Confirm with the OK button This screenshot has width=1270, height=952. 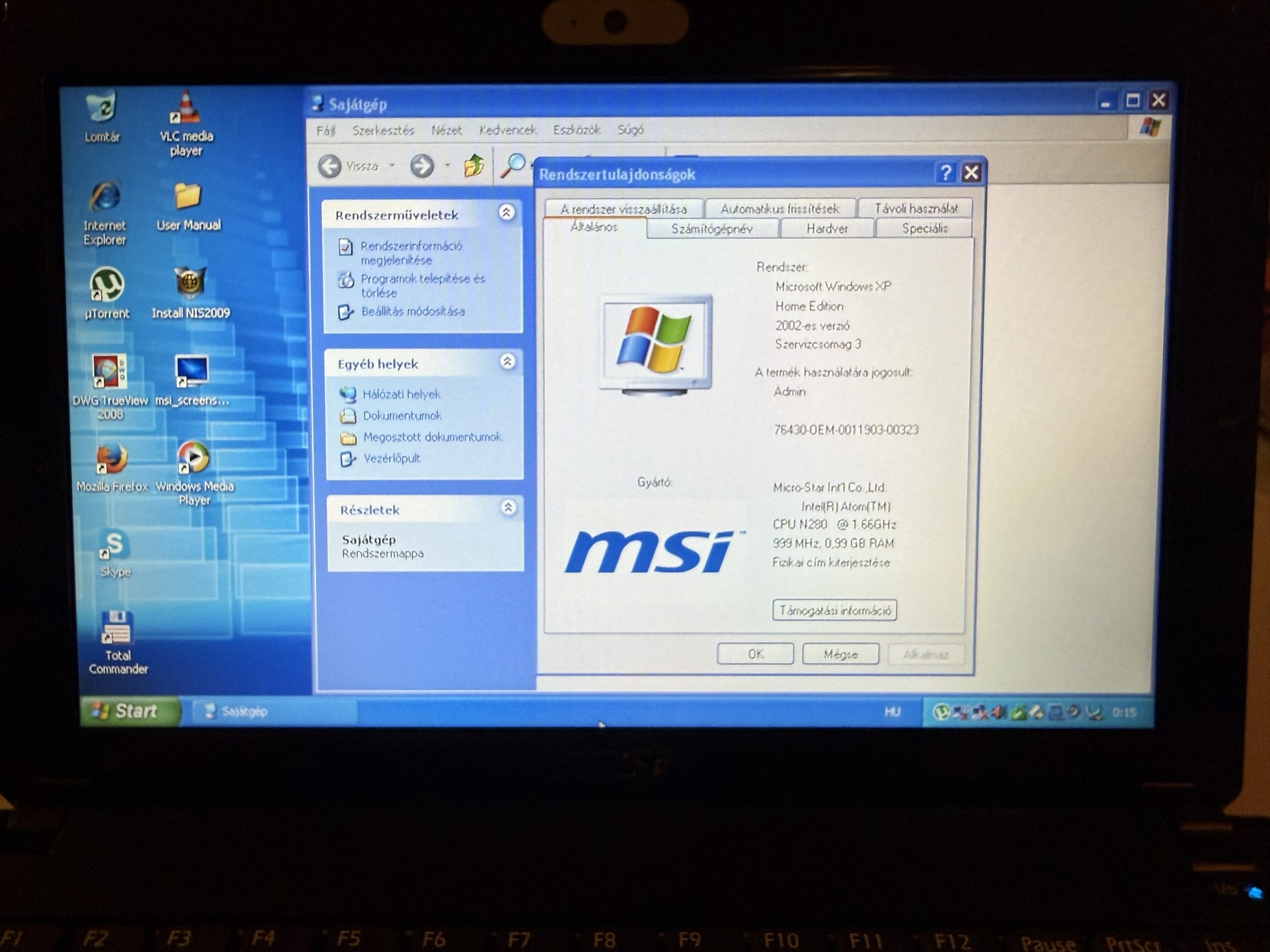(756, 654)
